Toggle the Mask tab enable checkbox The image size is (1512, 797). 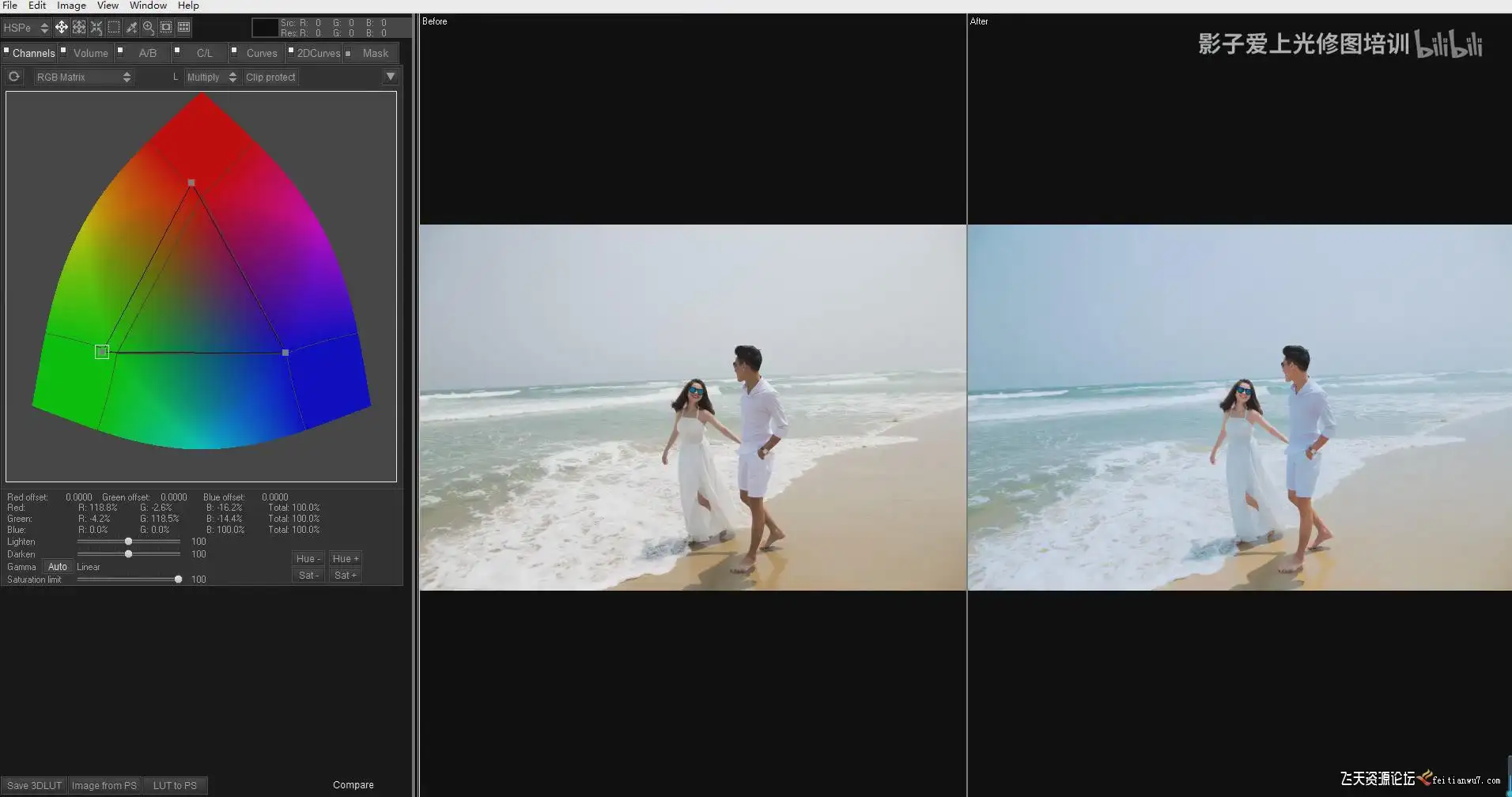(348, 53)
